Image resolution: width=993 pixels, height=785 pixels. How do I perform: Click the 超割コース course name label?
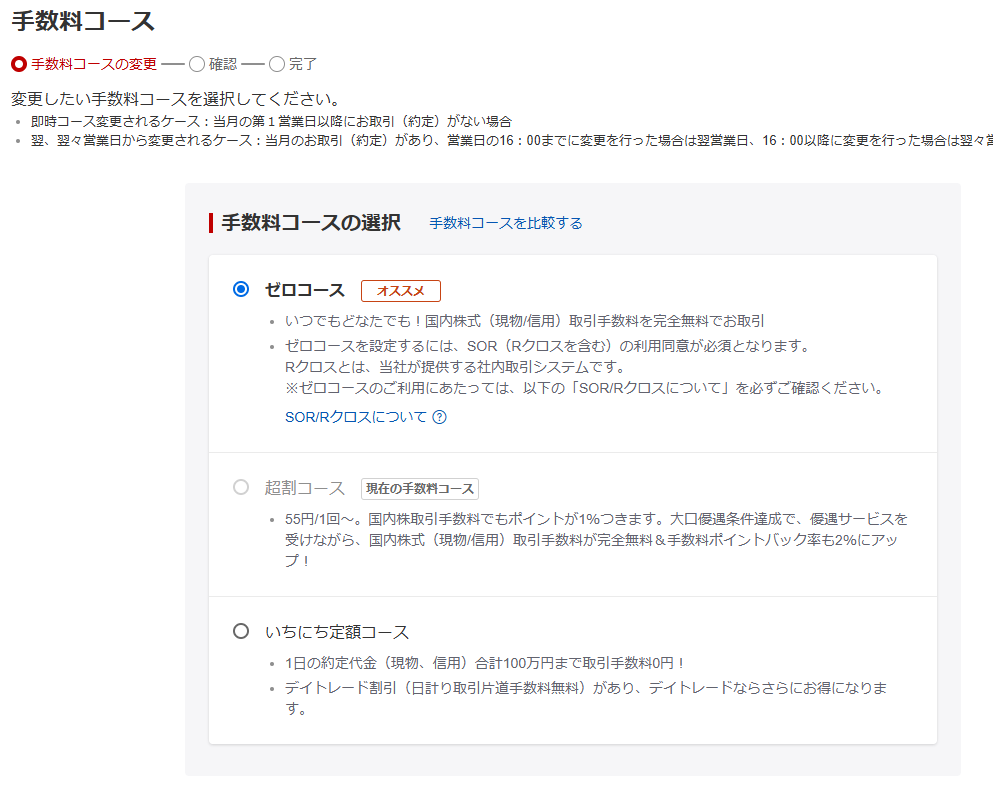click(x=304, y=488)
